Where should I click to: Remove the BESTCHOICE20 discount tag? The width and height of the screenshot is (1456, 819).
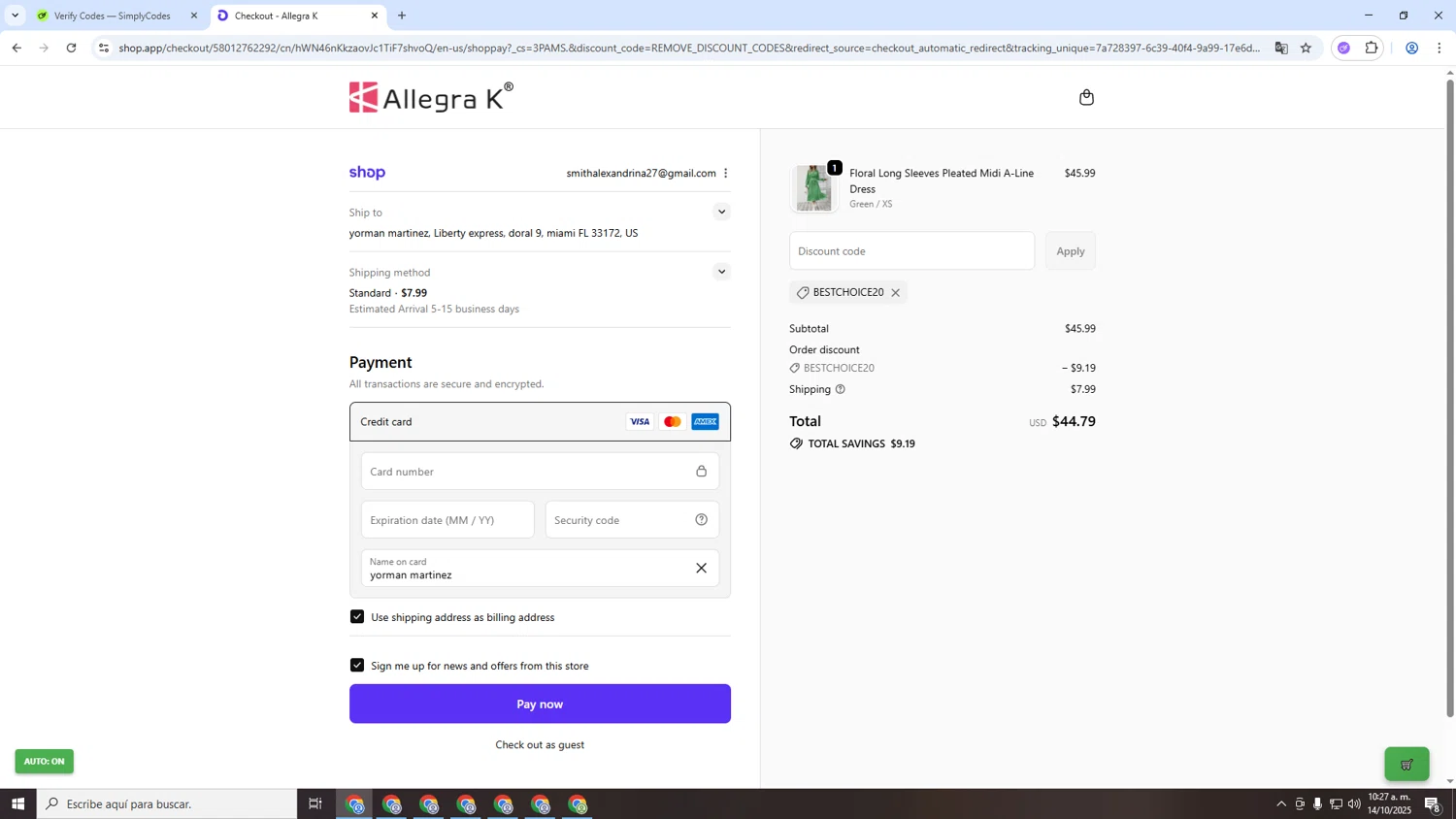click(895, 293)
